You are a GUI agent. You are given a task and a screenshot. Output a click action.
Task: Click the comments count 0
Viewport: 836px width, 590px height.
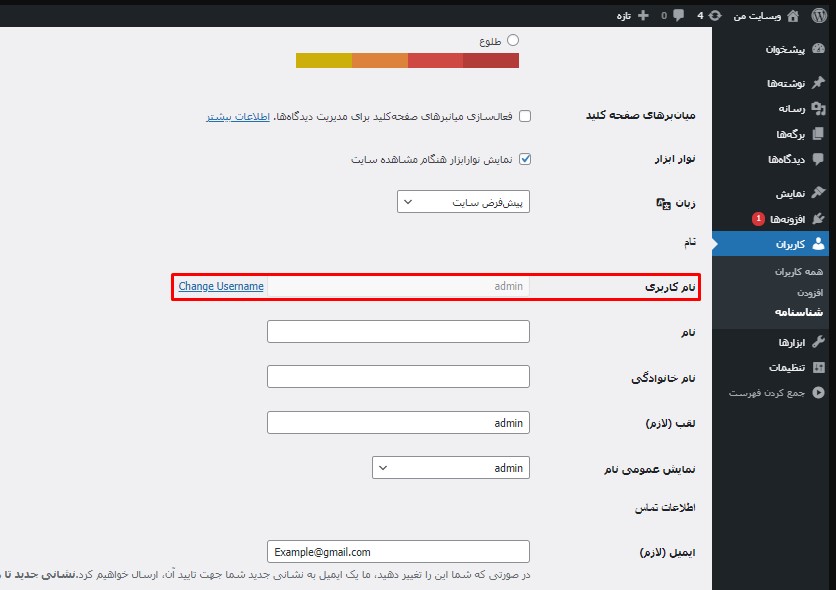[664, 16]
